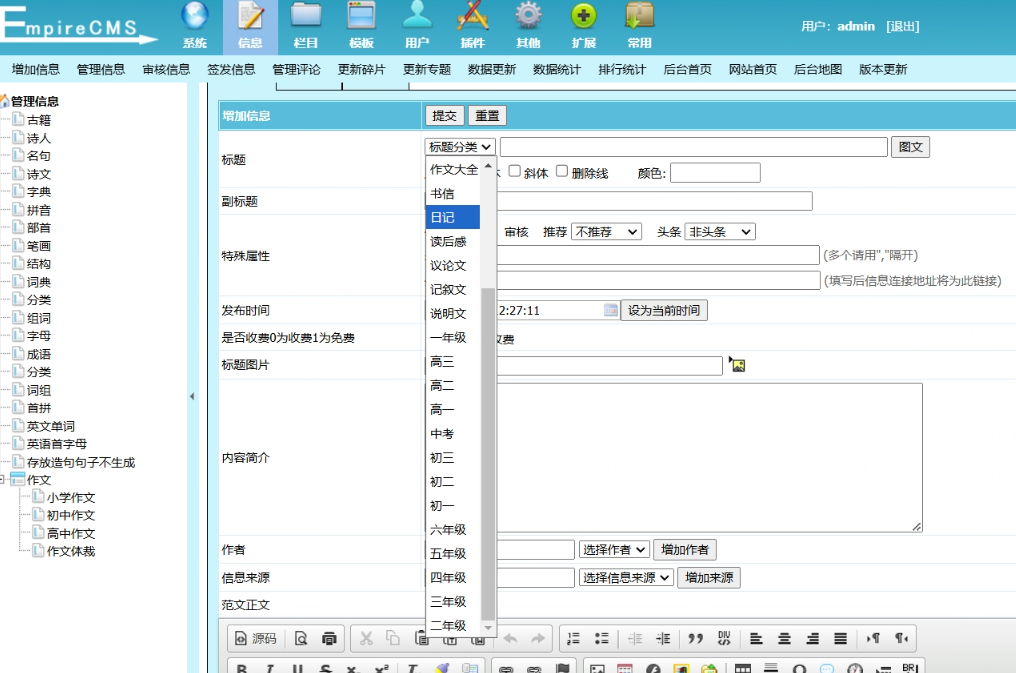1016x673 pixels.
Task: Open 数据统计 in submenu bar
Action: (x=557, y=69)
